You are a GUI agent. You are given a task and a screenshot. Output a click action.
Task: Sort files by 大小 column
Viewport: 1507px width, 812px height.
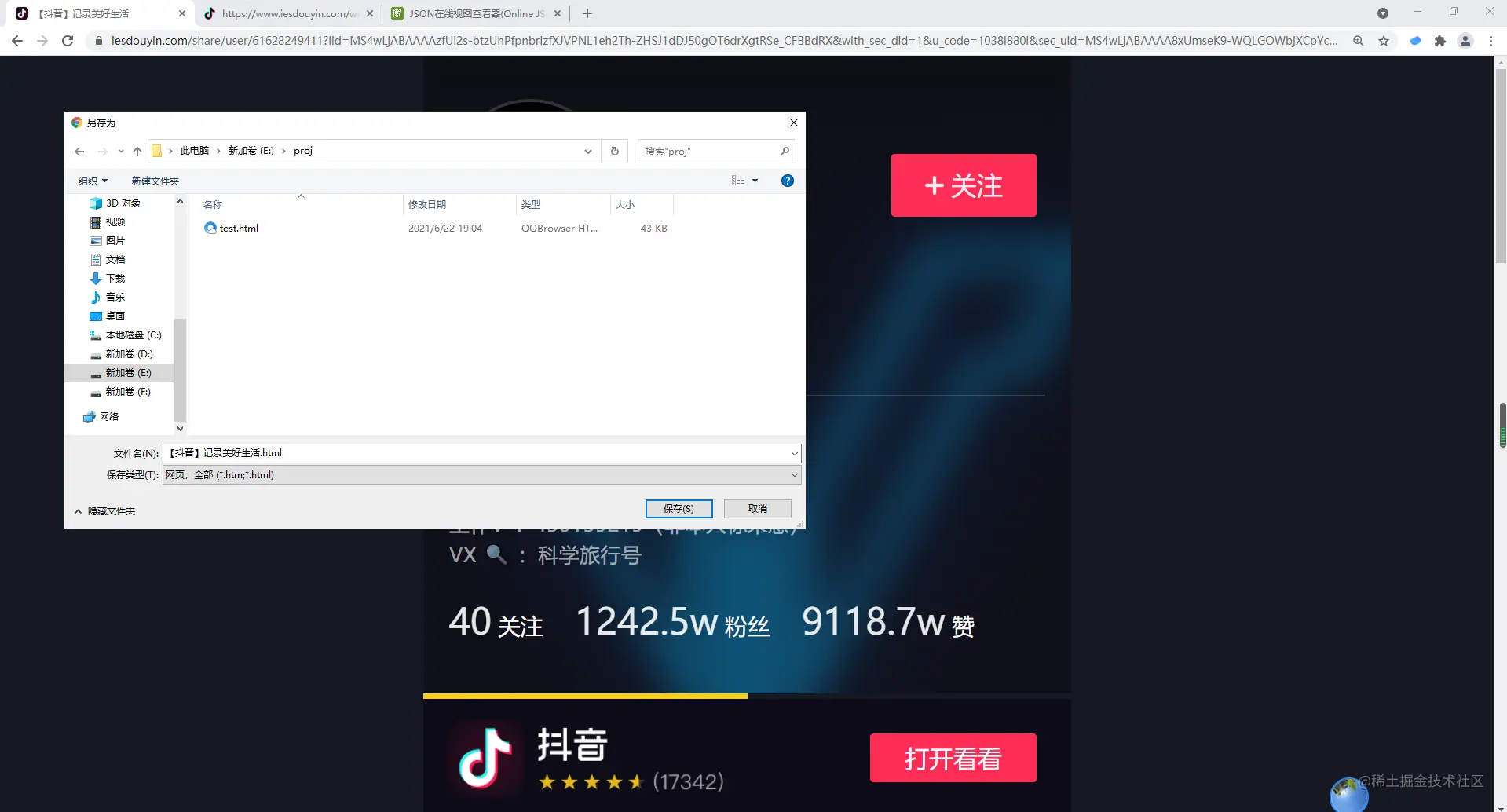click(642, 205)
